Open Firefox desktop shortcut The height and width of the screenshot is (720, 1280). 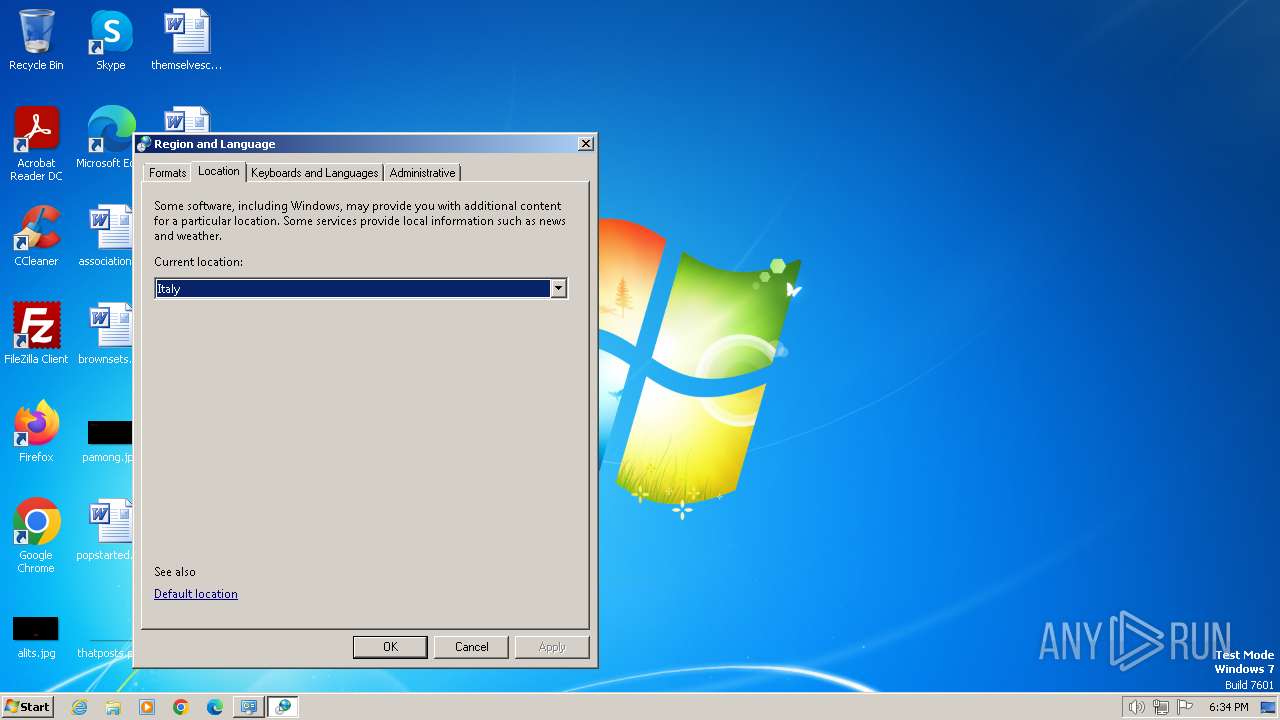tap(36, 432)
